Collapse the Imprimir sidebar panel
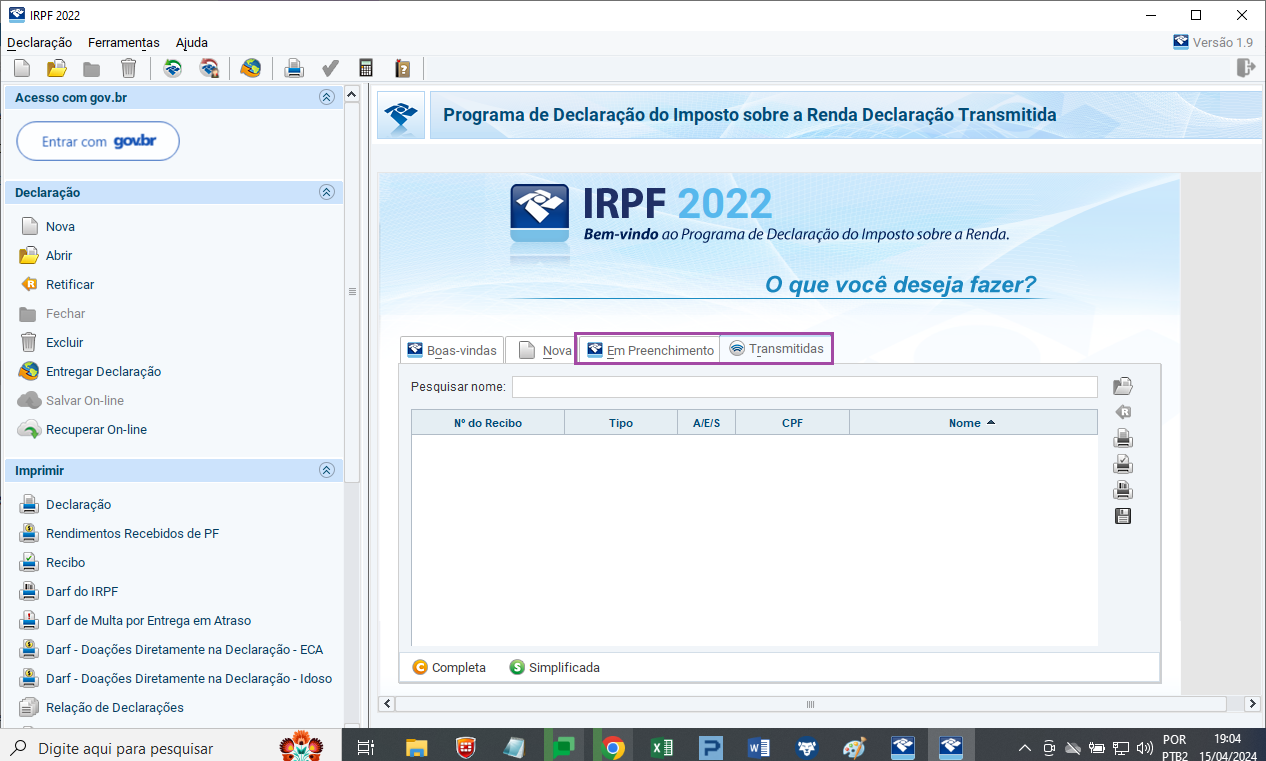Screen dimensions: 1266x761 326,470
